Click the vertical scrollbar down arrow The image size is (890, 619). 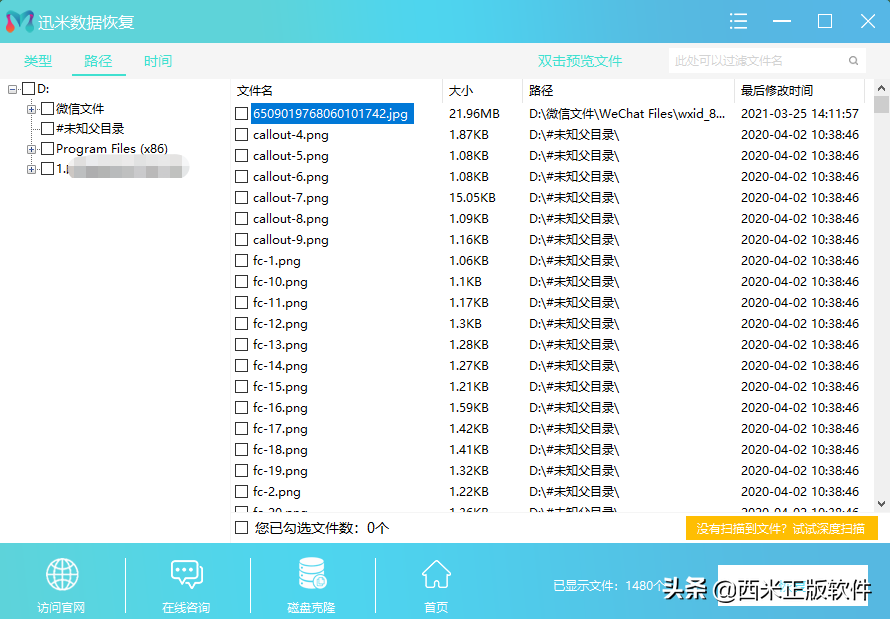[x=881, y=504]
